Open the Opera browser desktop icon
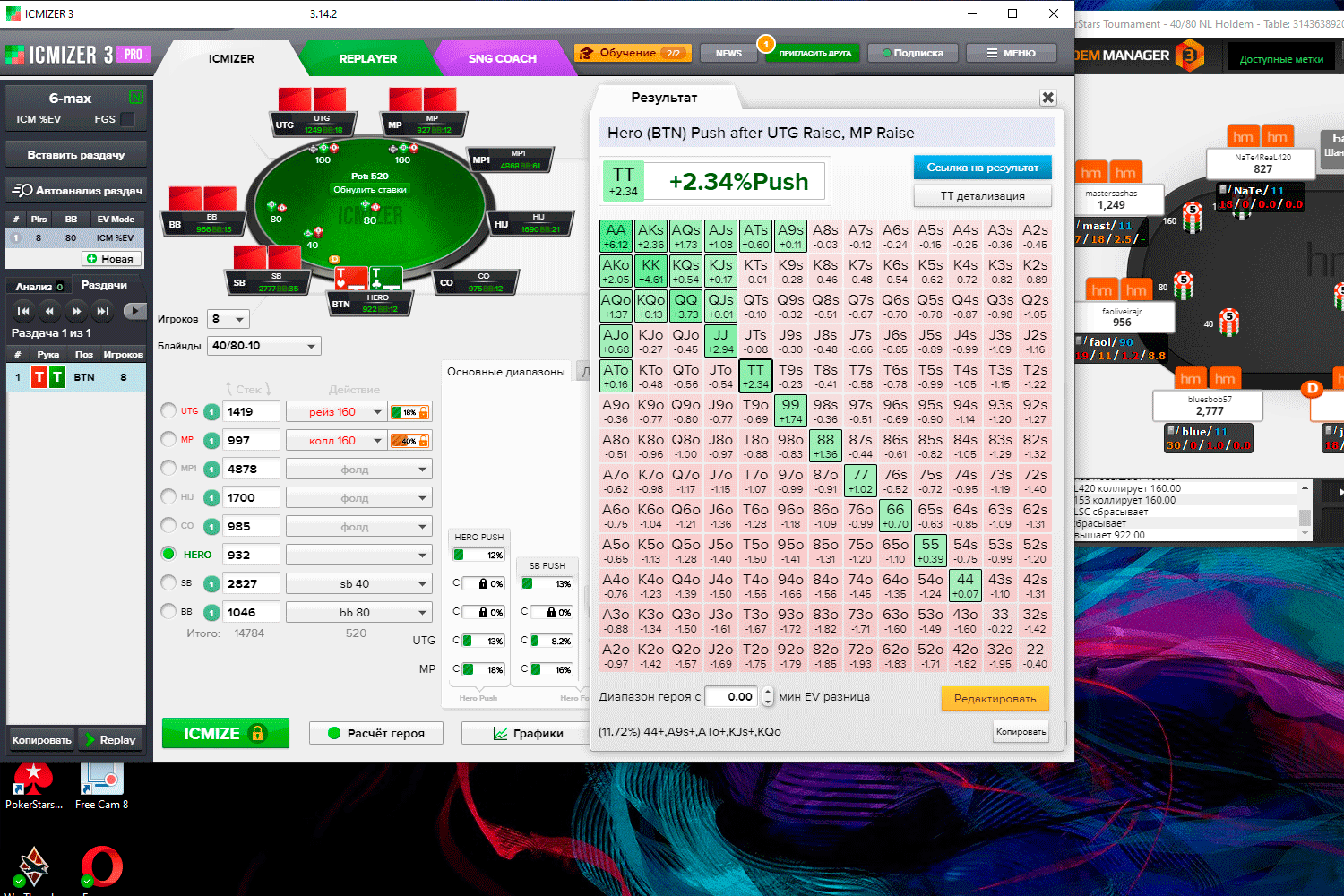The height and width of the screenshot is (896, 1344). pos(101,866)
